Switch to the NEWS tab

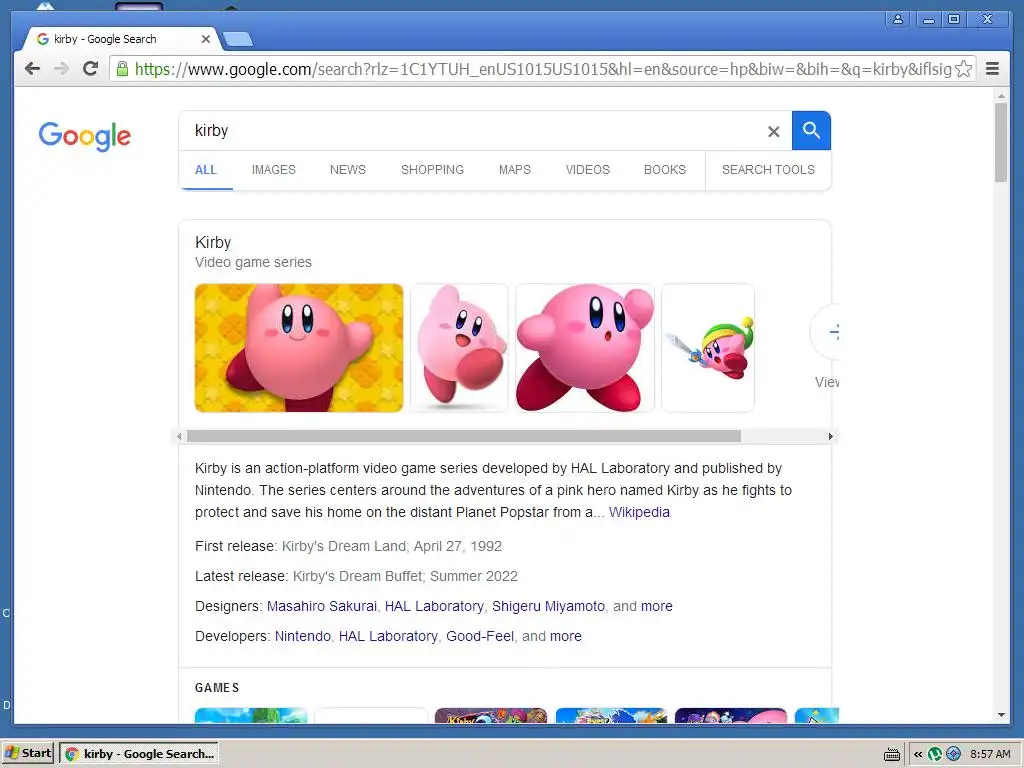click(x=347, y=170)
